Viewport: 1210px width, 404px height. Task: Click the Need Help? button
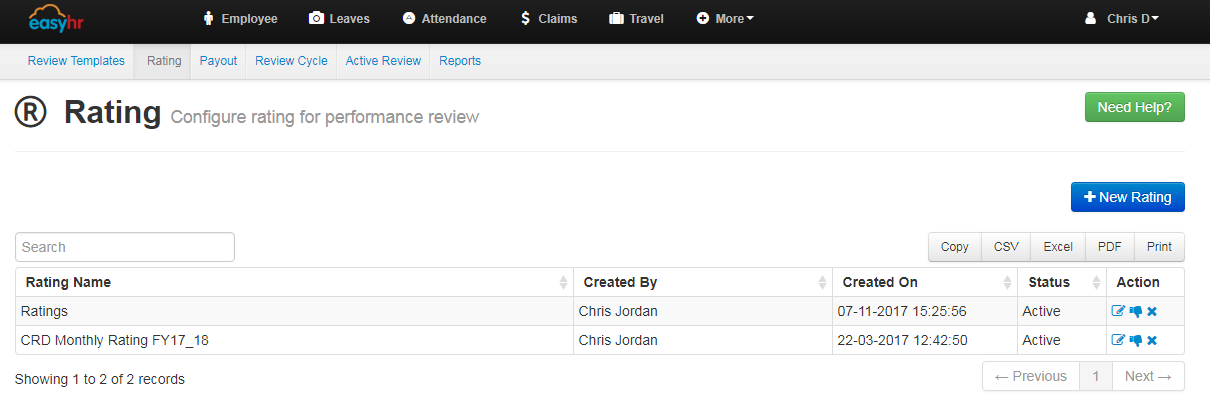(1134, 107)
